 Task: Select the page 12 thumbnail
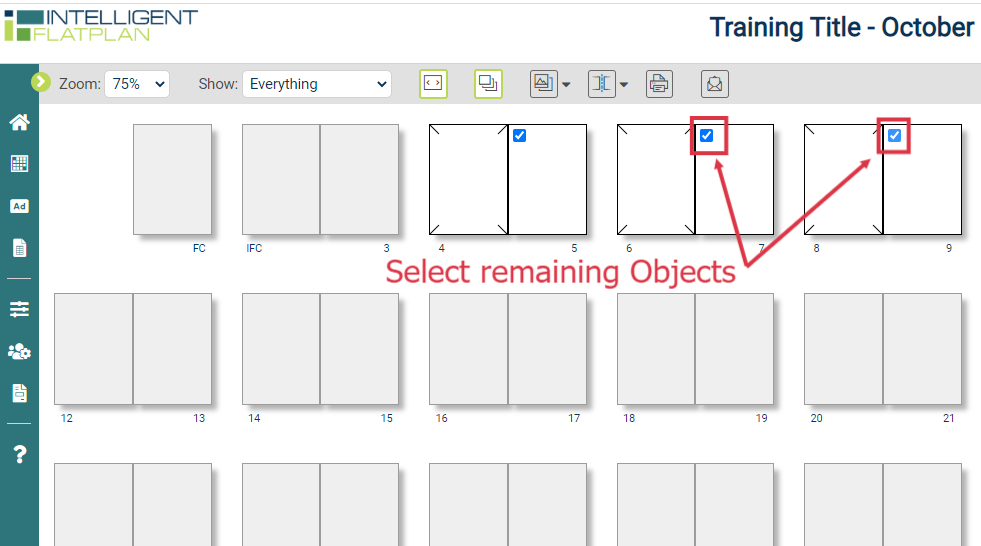tap(93, 349)
